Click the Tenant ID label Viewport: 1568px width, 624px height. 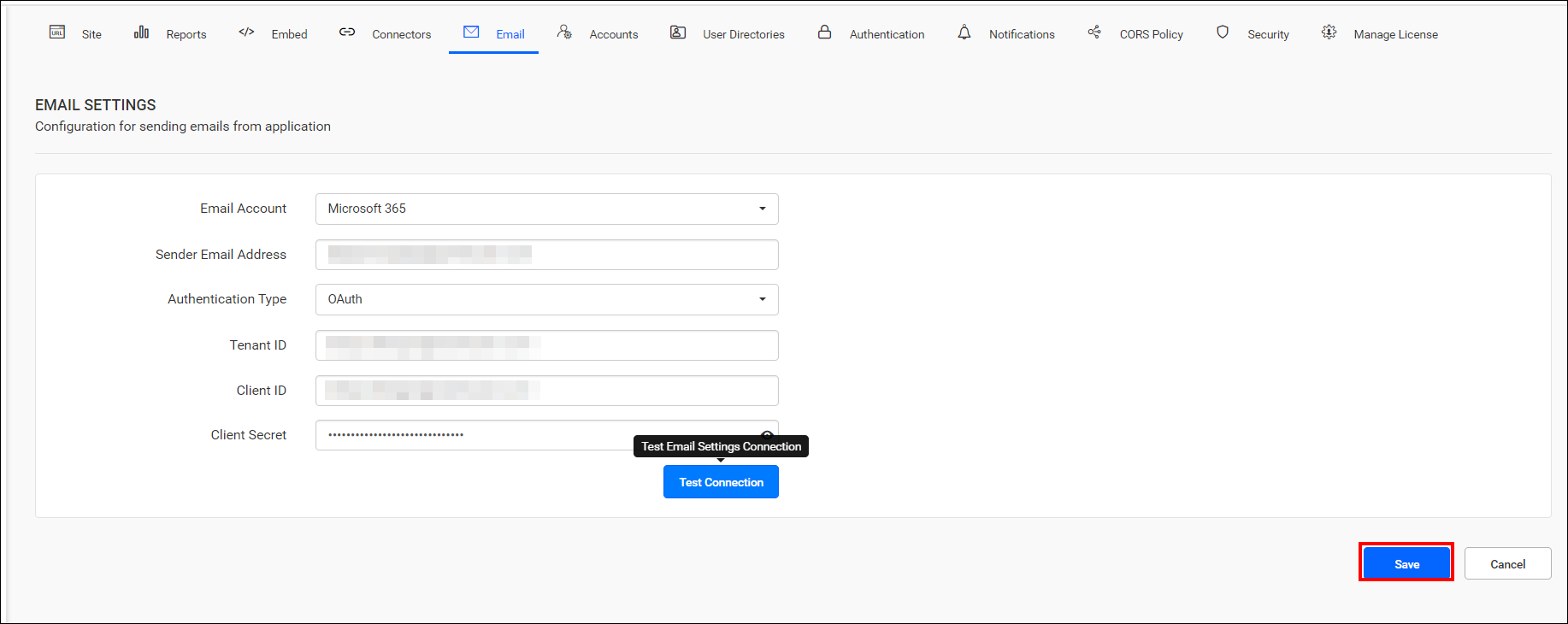click(258, 345)
